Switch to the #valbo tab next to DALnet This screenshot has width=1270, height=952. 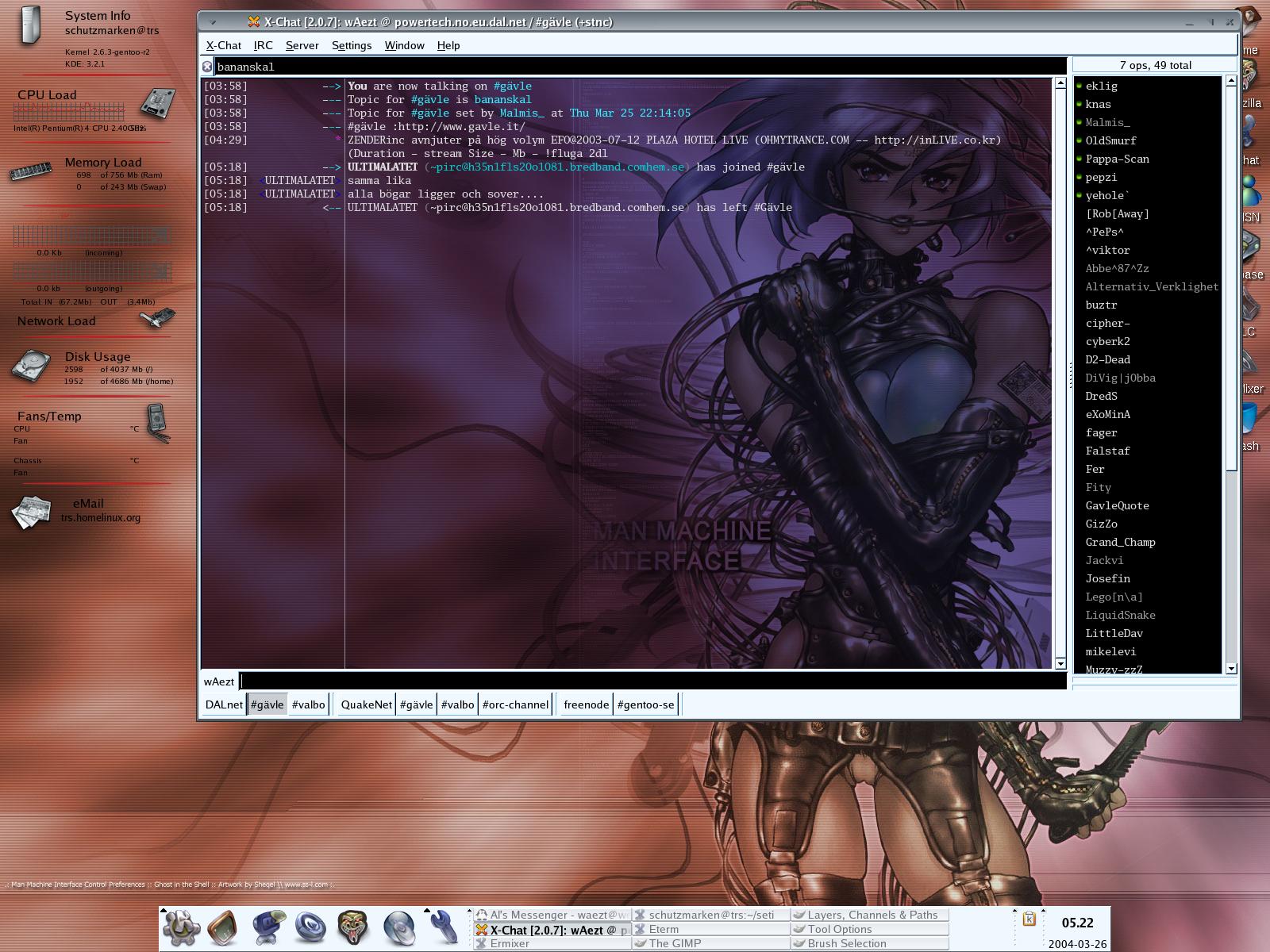pos(308,704)
